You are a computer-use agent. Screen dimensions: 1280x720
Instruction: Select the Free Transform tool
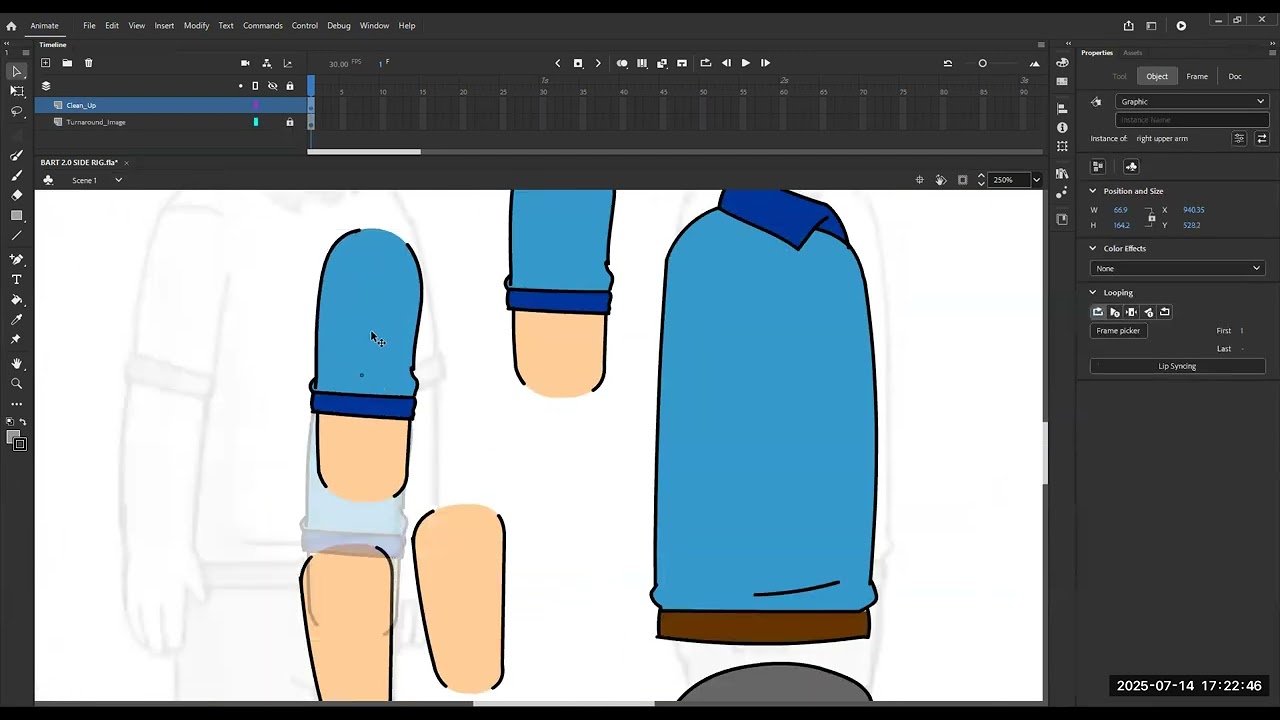pyautogui.click(x=17, y=91)
